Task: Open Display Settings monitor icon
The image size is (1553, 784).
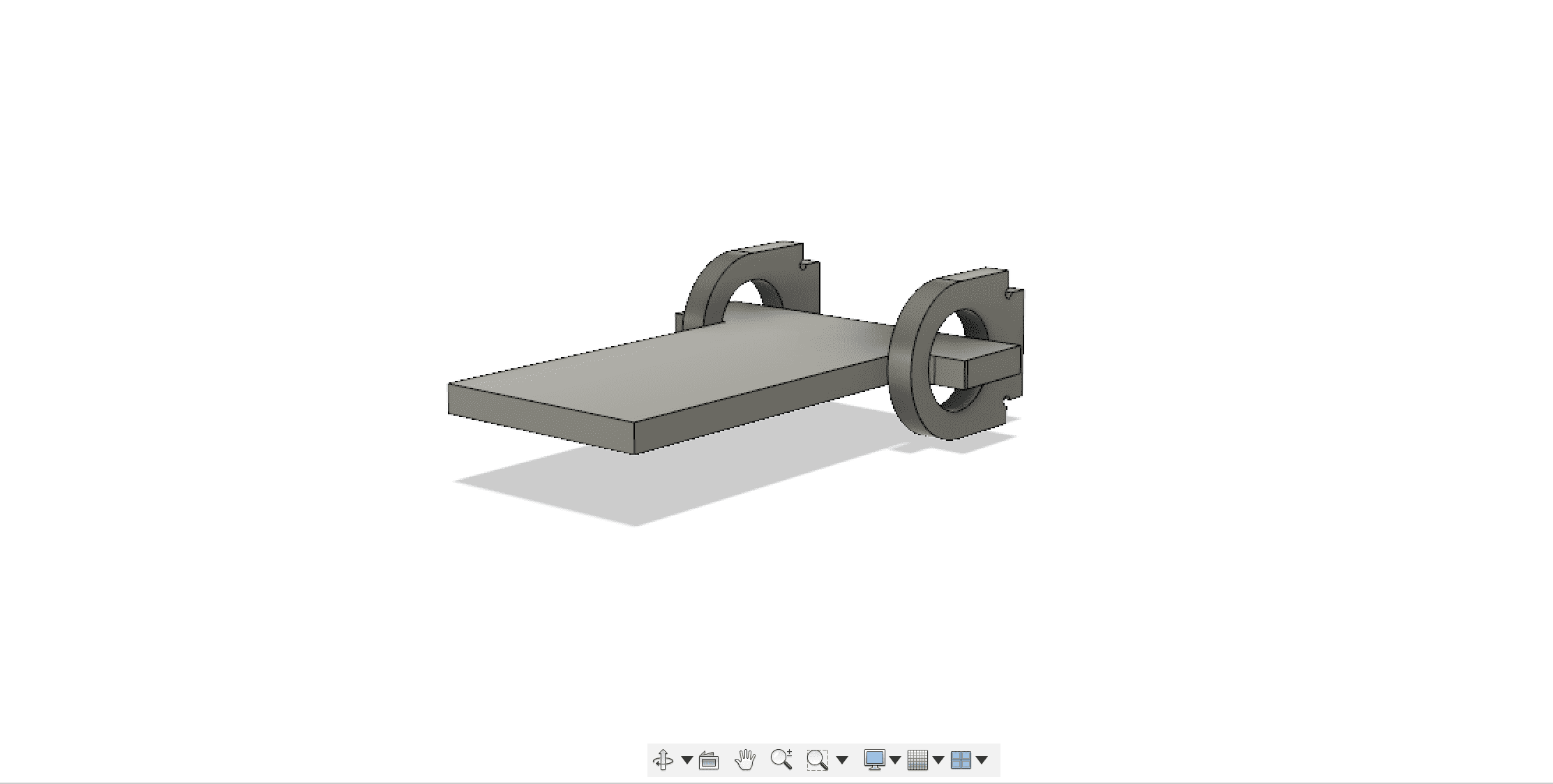Action: 874,760
